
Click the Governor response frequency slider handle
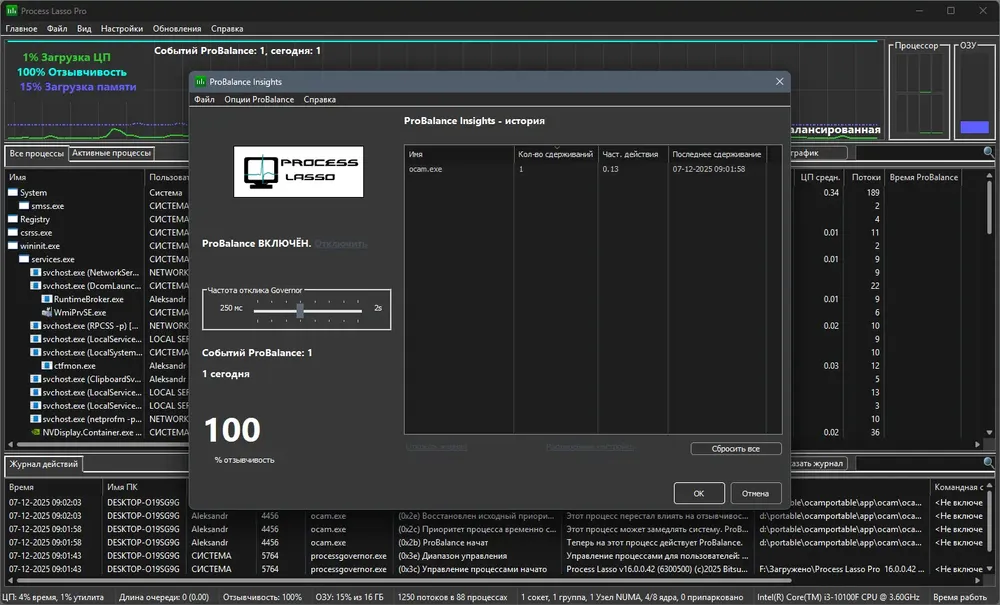(x=300, y=310)
